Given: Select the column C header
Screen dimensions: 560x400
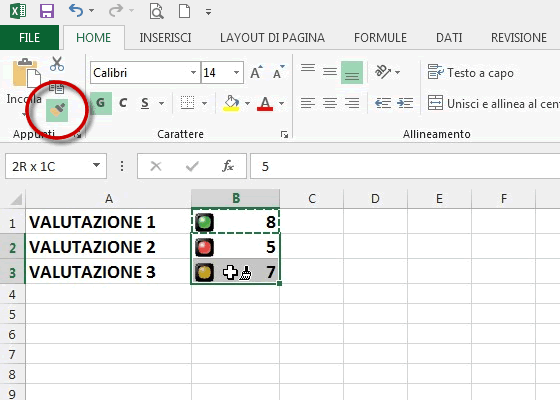Looking at the screenshot, I should pyautogui.click(x=312, y=199).
